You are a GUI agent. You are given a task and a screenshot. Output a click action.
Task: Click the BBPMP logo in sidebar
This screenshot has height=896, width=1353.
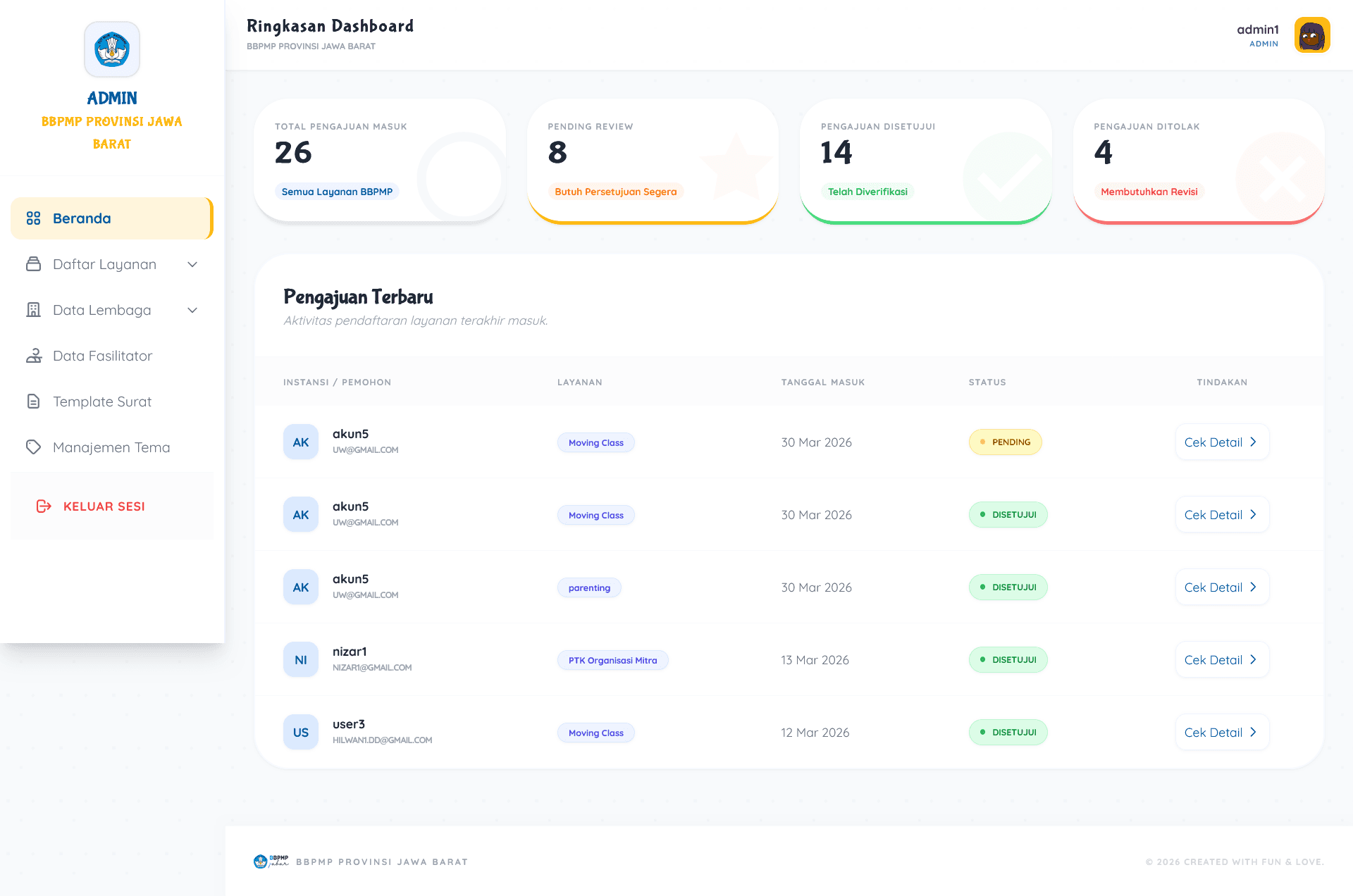pyautogui.click(x=112, y=49)
